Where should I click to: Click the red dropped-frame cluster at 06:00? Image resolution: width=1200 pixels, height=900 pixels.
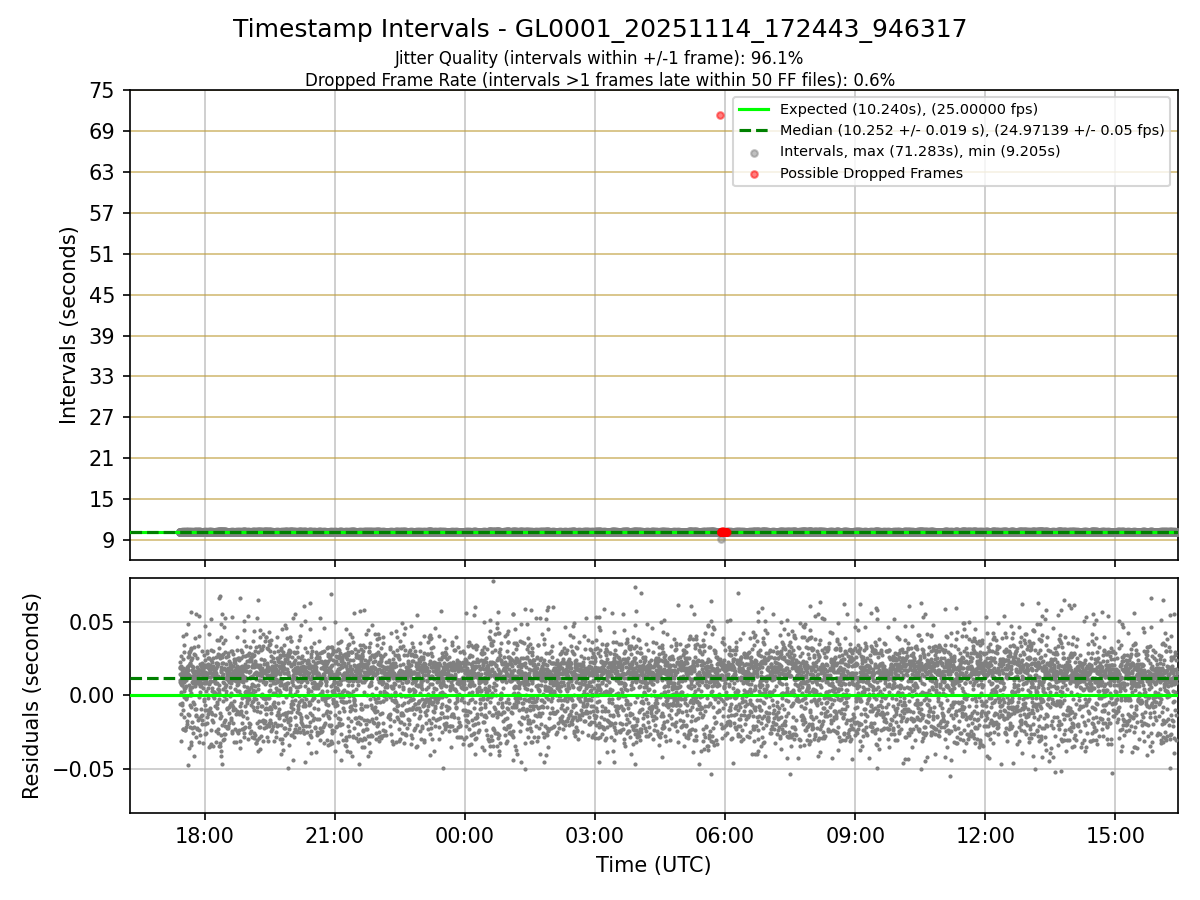click(724, 532)
